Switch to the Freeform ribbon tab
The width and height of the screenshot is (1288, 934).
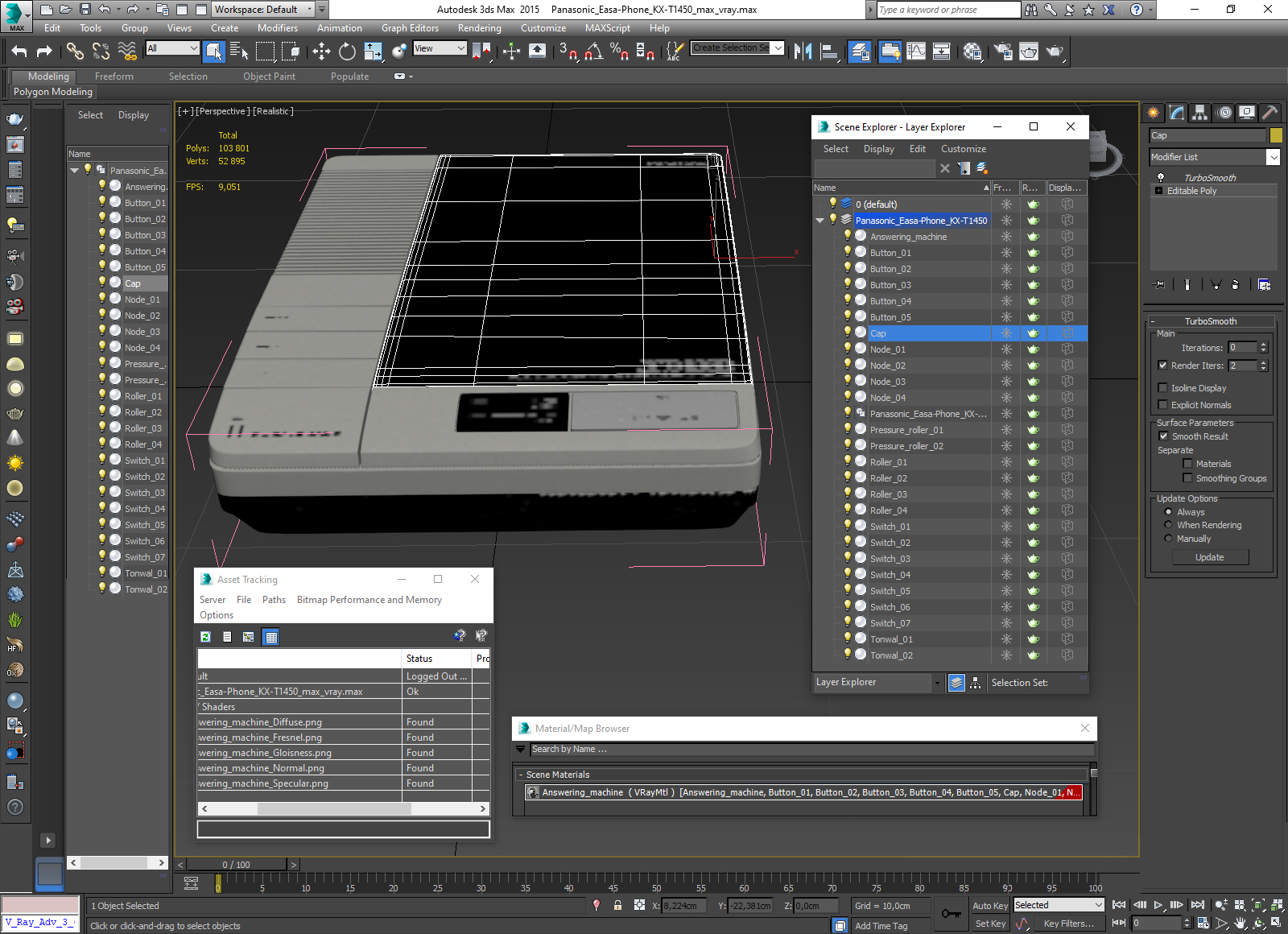tap(114, 76)
